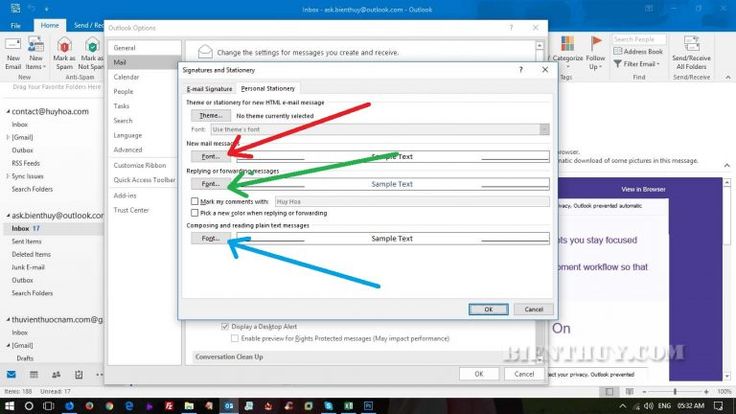Switch to Mail view in navigation bar

(11, 375)
